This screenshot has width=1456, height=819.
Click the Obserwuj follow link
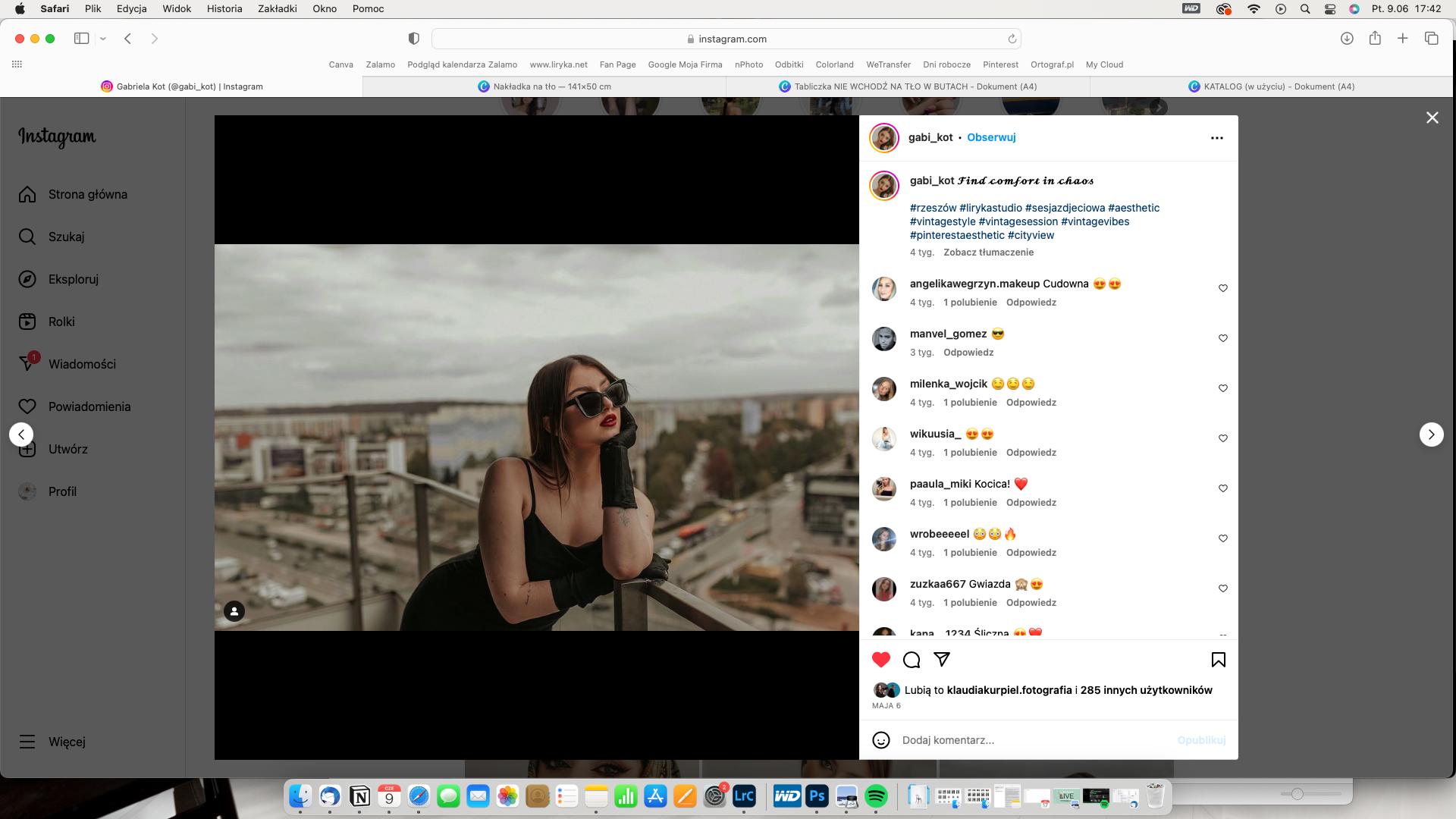(x=990, y=137)
